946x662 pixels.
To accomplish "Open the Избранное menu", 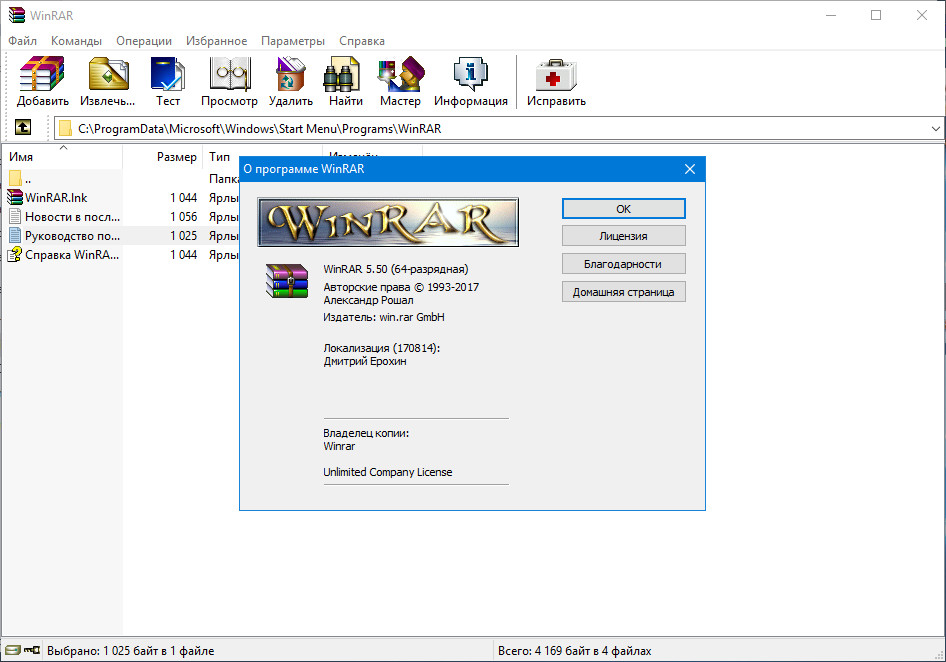I will tap(216, 41).
